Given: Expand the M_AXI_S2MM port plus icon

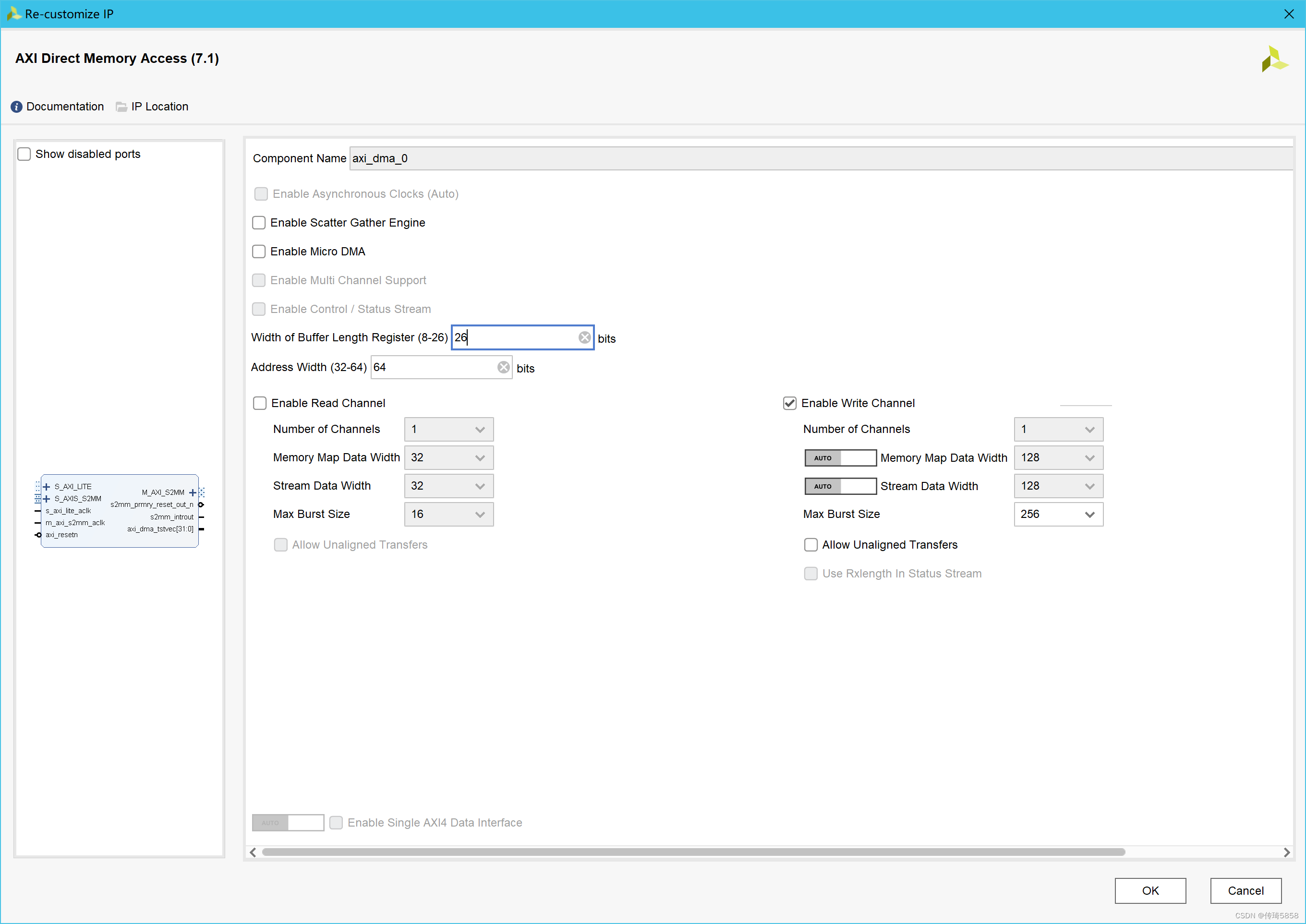Looking at the screenshot, I should click(x=193, y=493).
